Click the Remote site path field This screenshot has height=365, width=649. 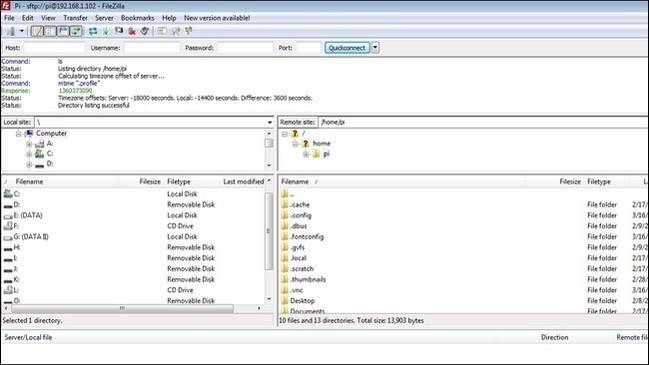pos(483,122)
